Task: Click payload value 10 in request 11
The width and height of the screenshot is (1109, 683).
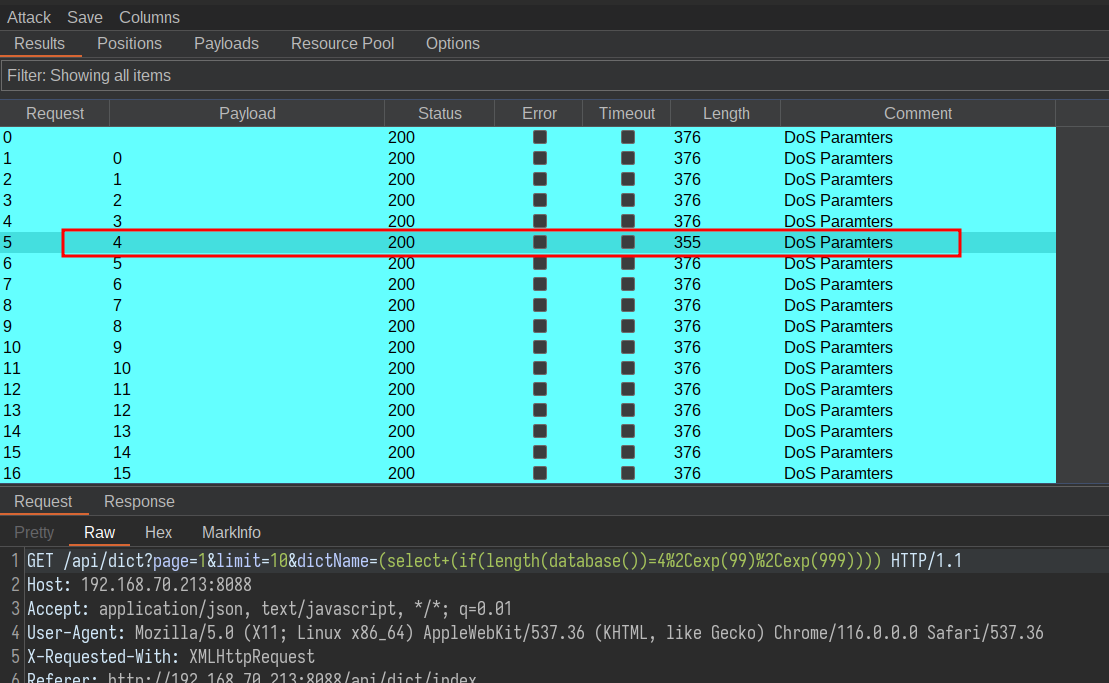Action: tap(122, 368)
